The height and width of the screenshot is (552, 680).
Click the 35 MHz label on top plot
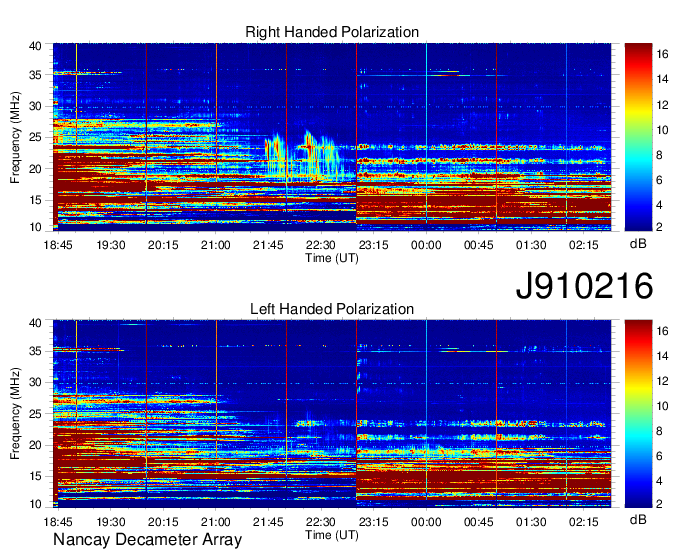click(35, 75)
